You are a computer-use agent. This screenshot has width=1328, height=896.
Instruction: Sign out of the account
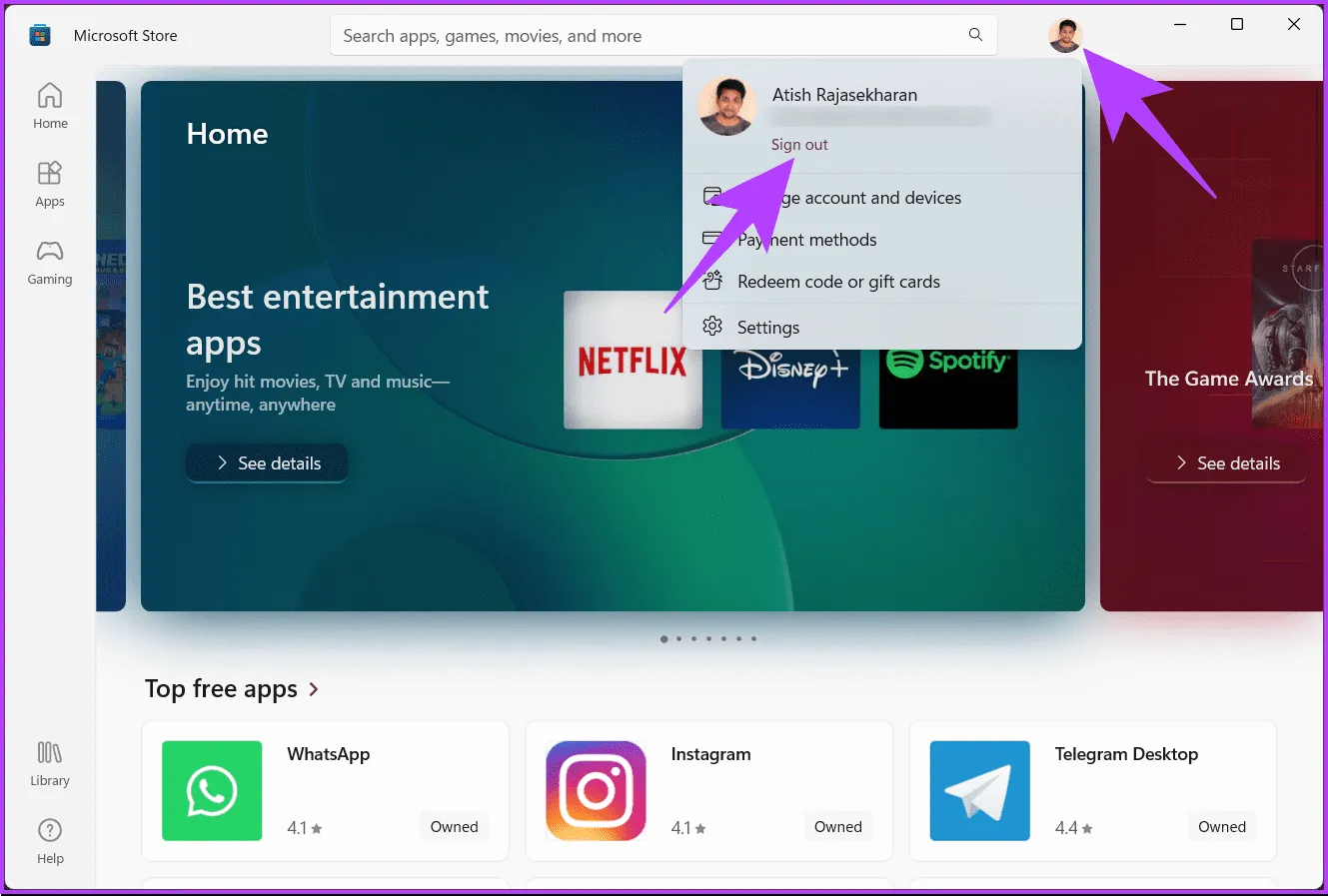tap(799, 145)
